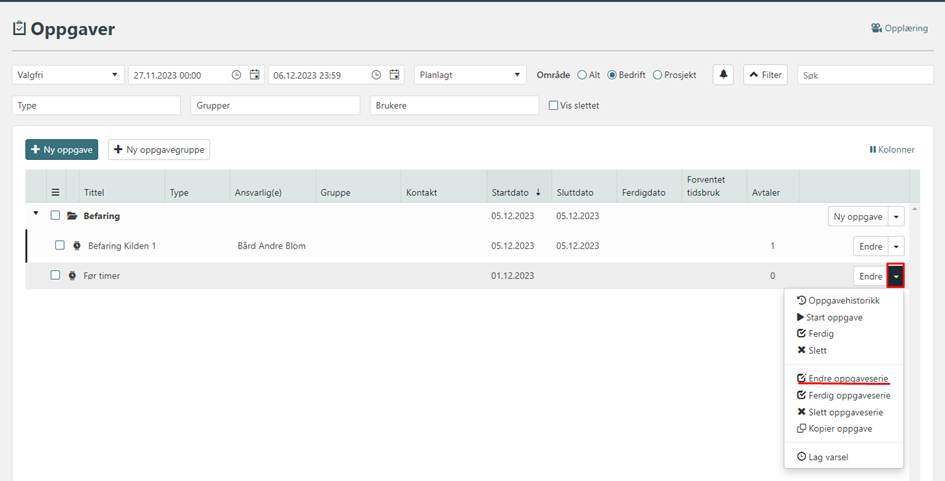Open the Valgfri period dropdown
945x481 pixels.
click(67, 75)
